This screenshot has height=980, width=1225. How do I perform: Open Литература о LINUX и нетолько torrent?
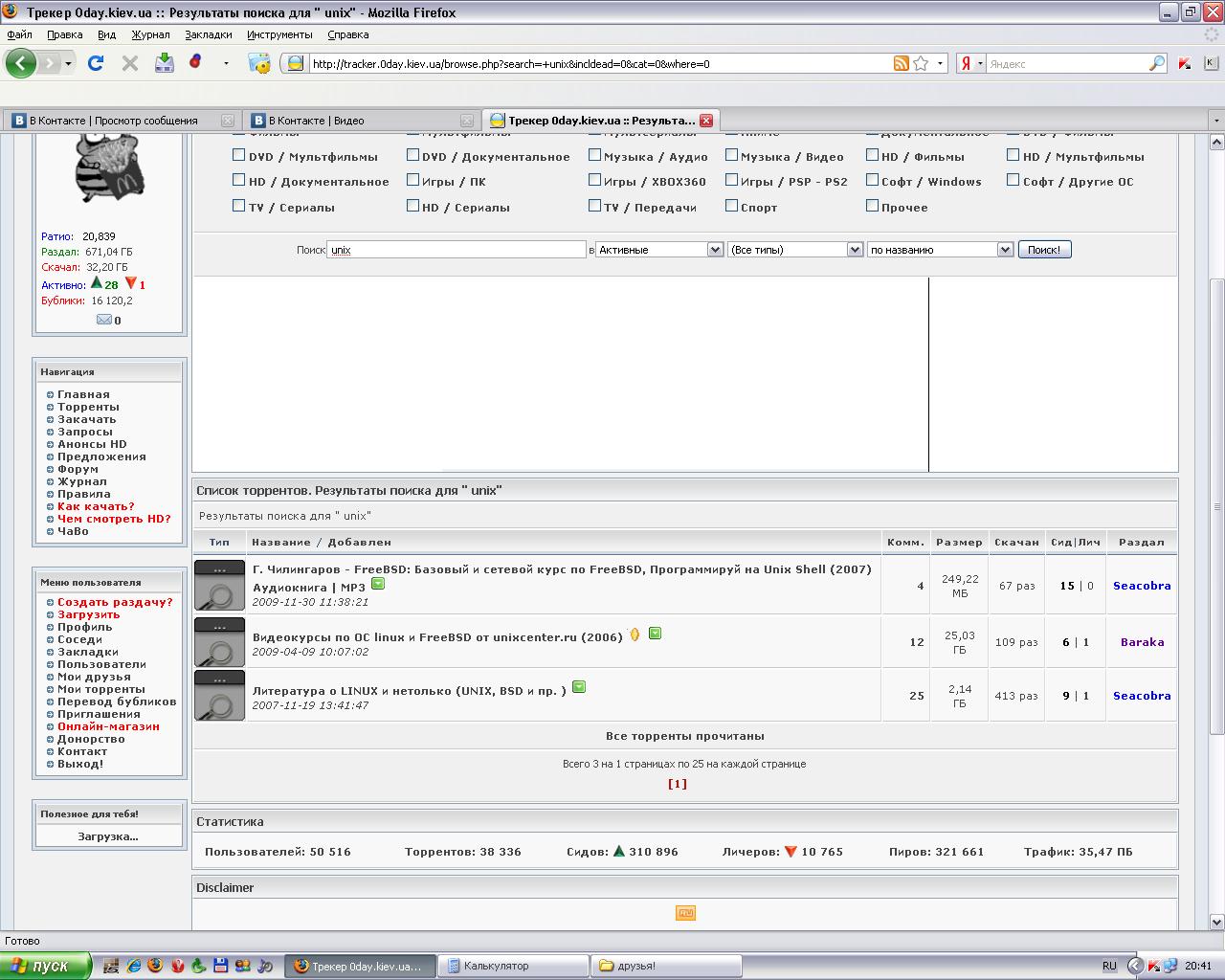tap(410, 690)
